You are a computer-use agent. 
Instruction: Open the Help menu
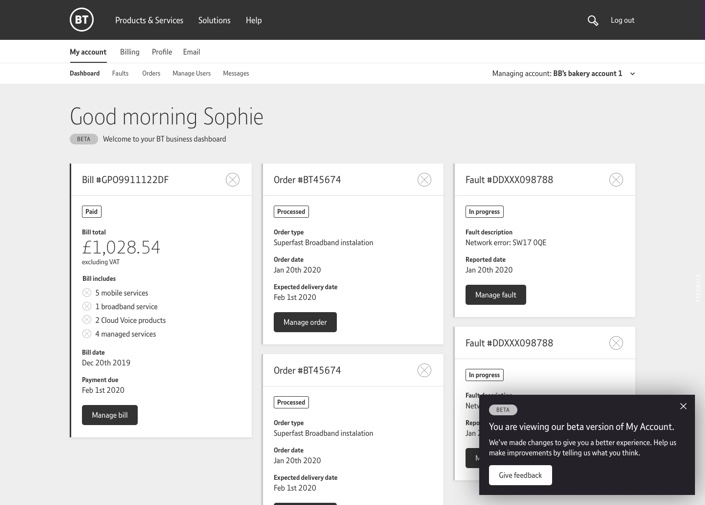pyautogui.click(x=254, y=20)
